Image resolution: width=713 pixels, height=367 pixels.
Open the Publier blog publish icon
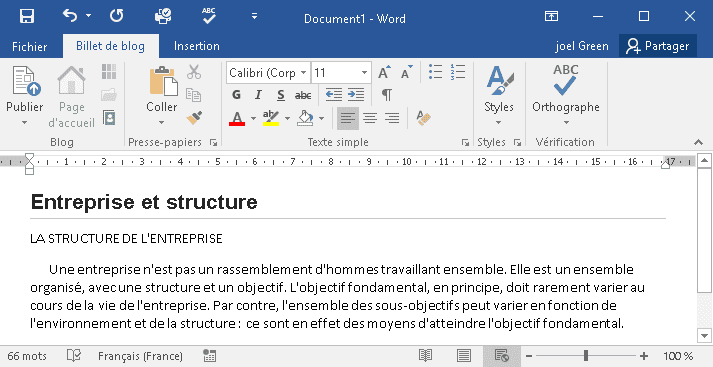coord(25,96)
